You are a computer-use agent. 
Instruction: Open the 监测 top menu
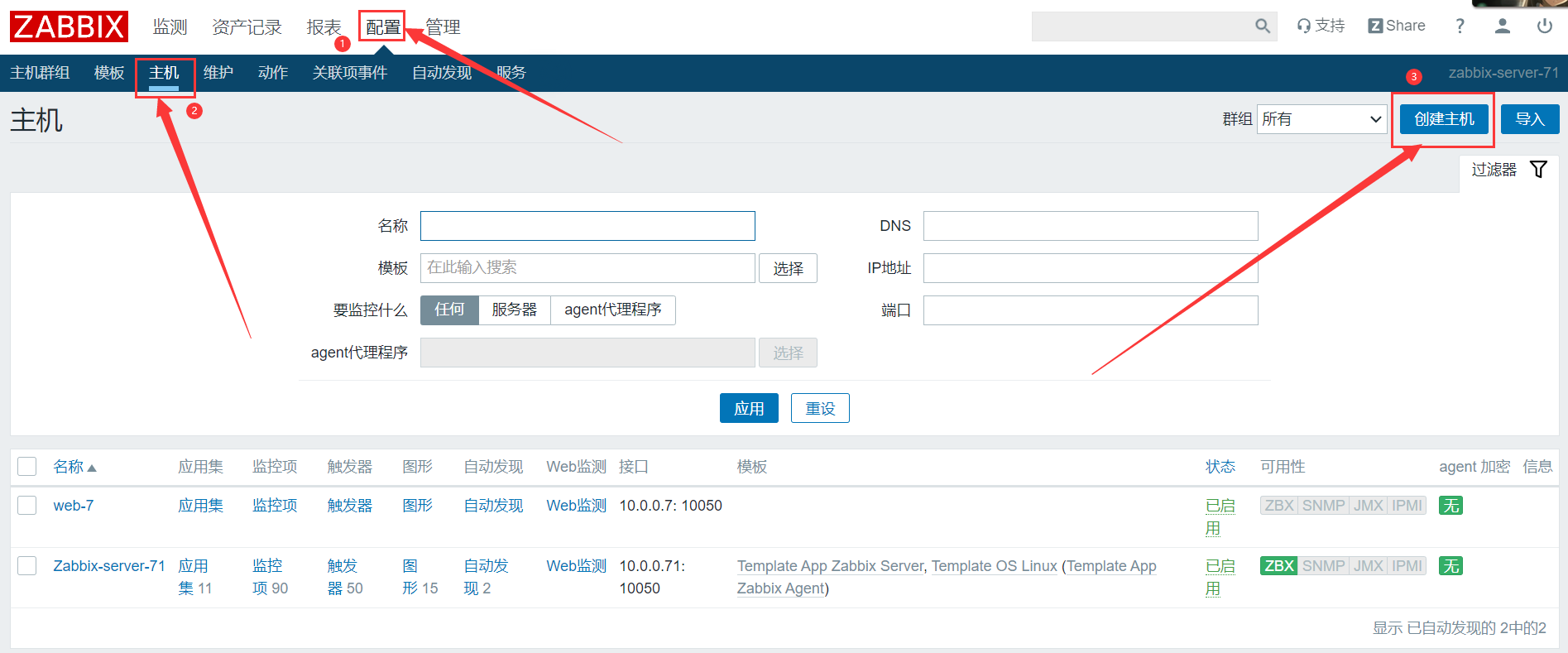pos(170,27)
